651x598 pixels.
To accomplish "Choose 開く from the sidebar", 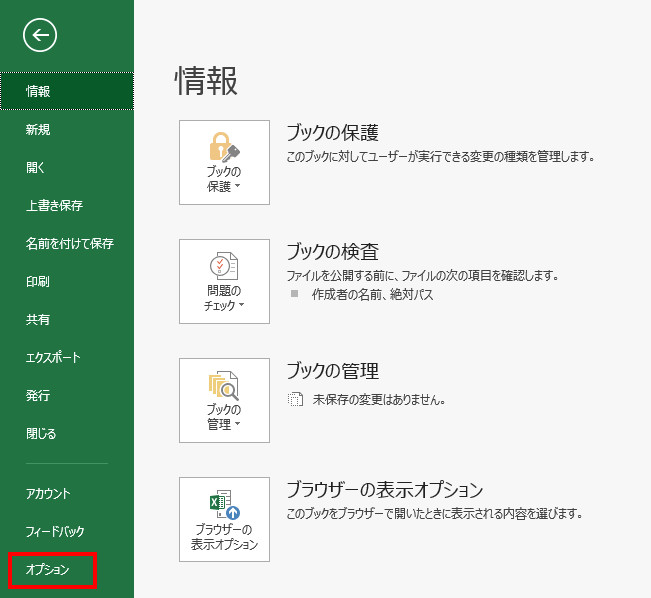I will [x=67, y=167].
